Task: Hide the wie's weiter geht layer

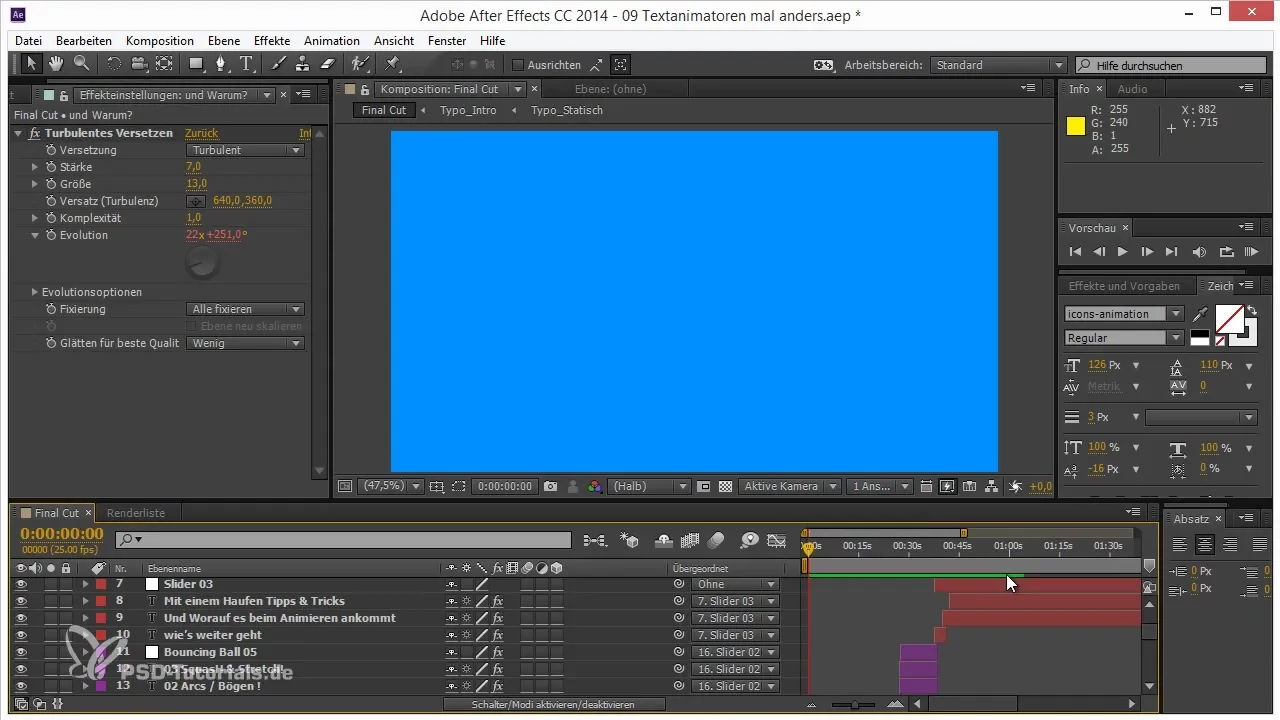Action: [x=21, y=635]
